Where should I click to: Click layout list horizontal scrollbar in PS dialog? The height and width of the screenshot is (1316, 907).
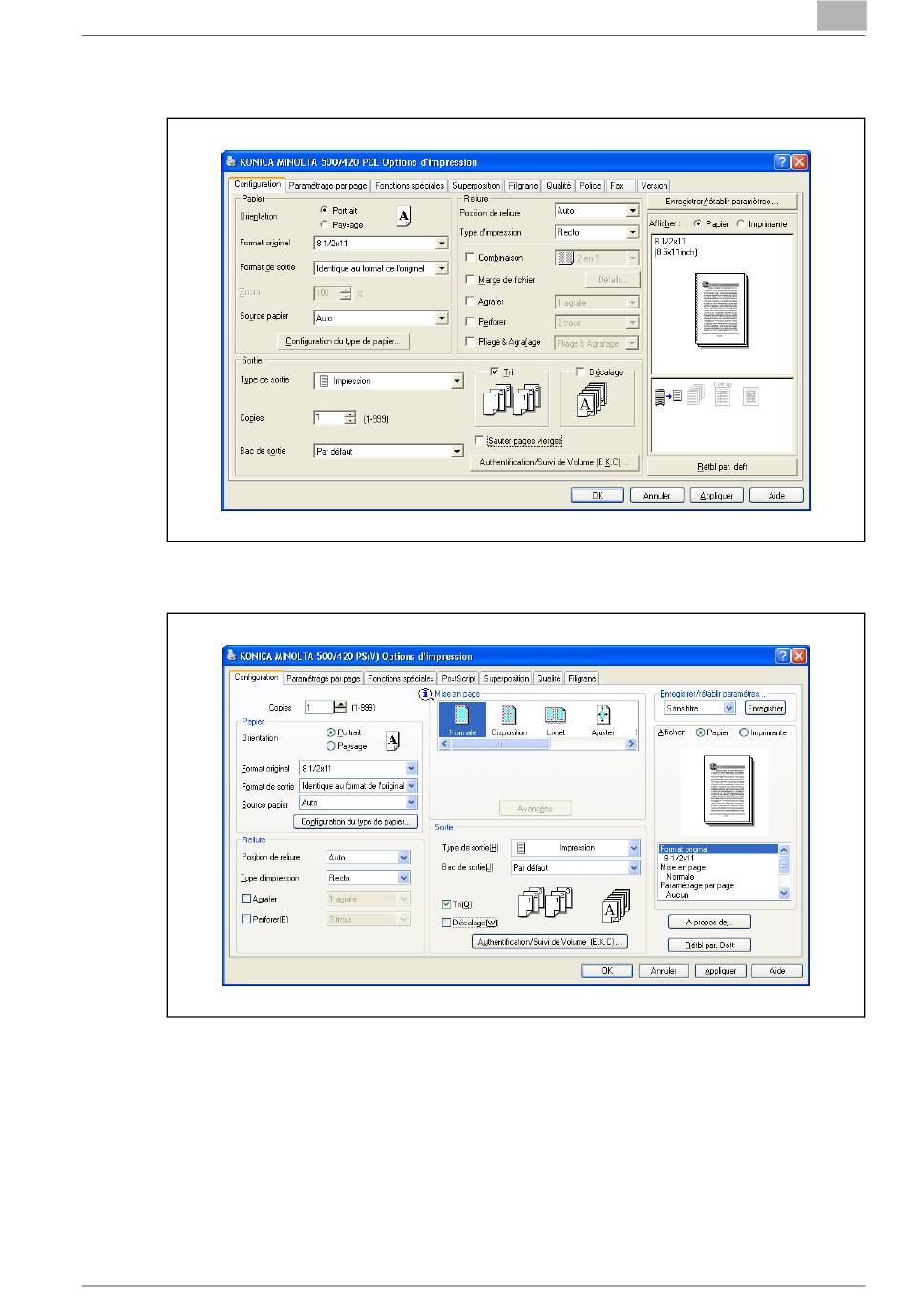tap(538, 744)
